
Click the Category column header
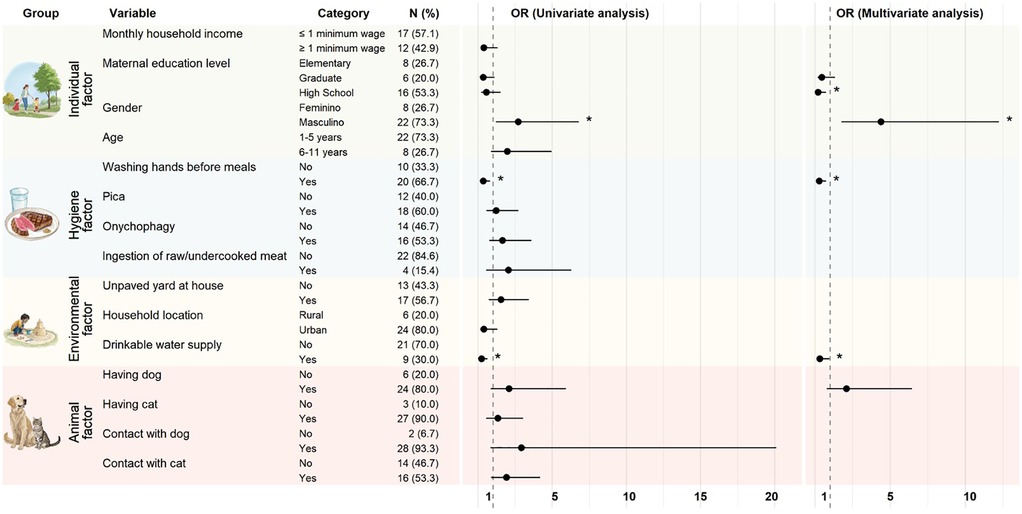343,15
